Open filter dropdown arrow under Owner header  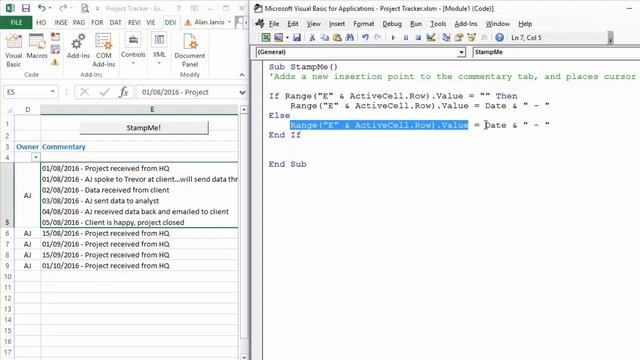(36, 157)
